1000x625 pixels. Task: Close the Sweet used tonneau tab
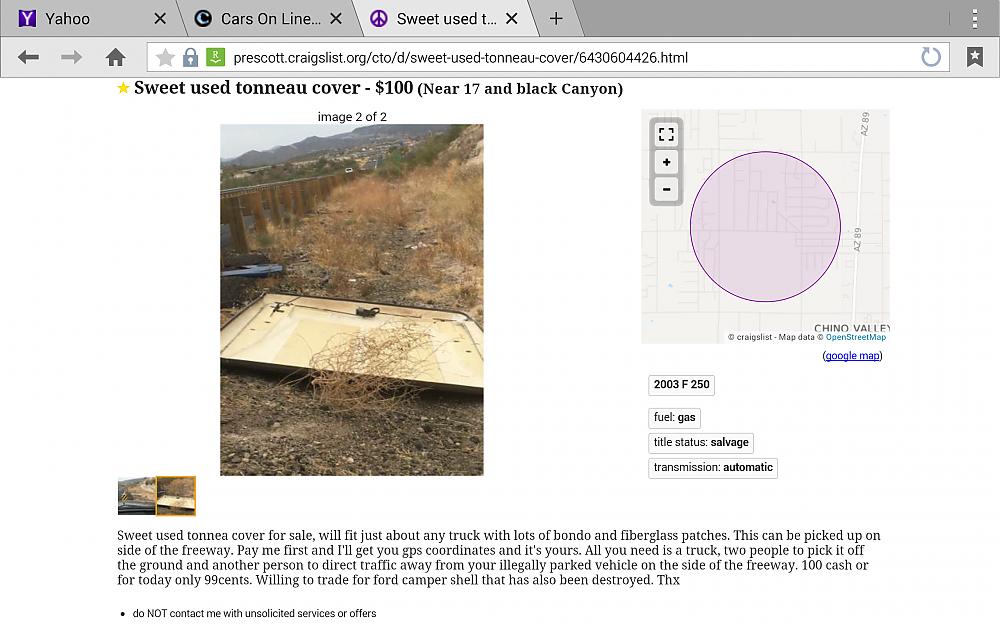click(x=512, y=18)
